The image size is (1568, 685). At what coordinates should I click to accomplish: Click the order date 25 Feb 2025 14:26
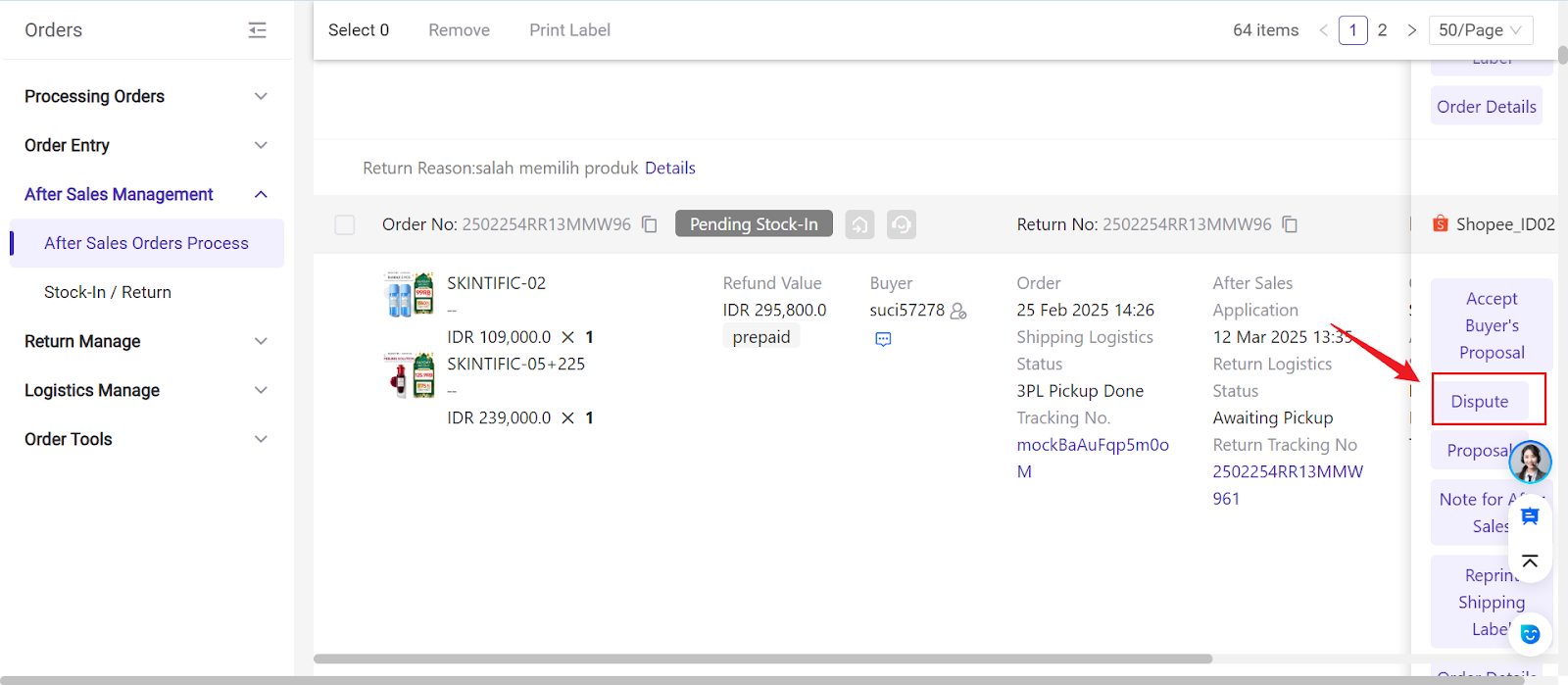click(x=1086, y=311)
